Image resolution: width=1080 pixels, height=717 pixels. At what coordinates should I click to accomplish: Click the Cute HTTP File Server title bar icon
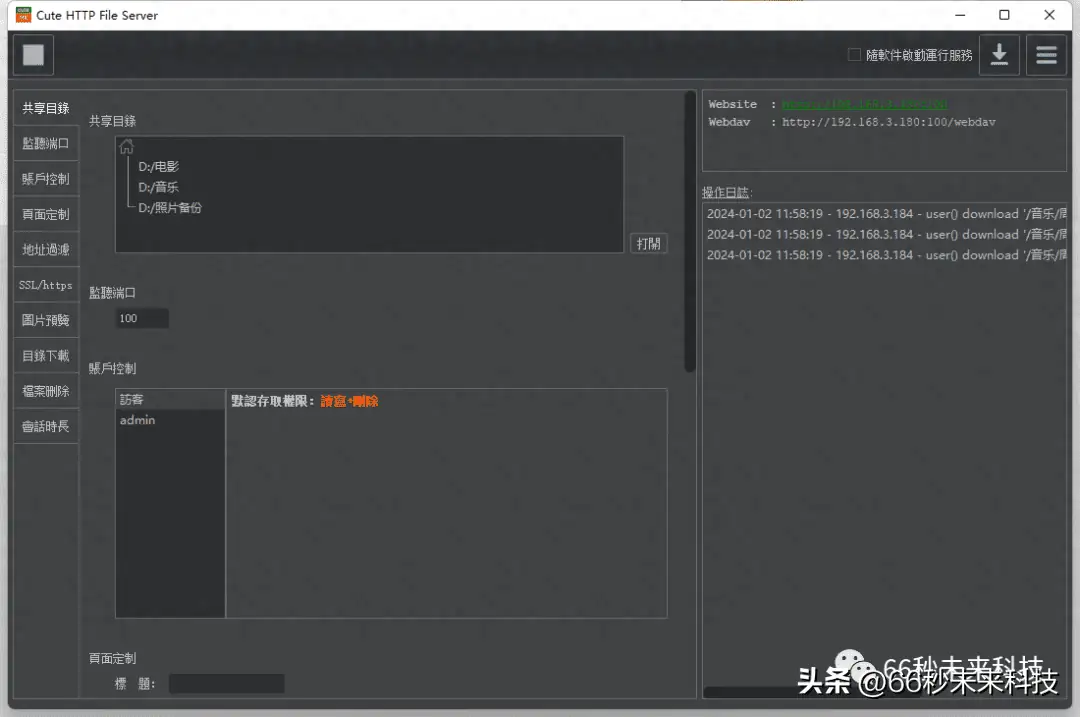pyautogui.click(x=22, y=15)
